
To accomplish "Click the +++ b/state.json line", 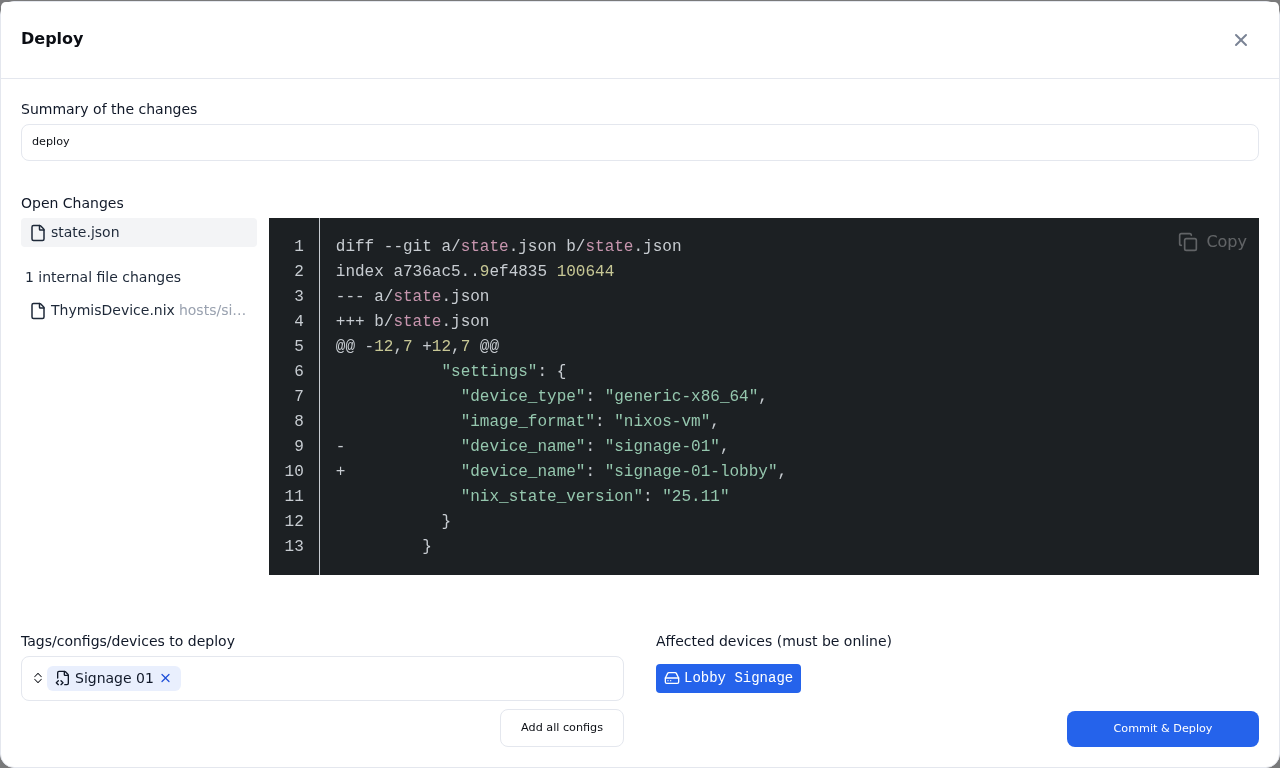I will tap(412, 322).
